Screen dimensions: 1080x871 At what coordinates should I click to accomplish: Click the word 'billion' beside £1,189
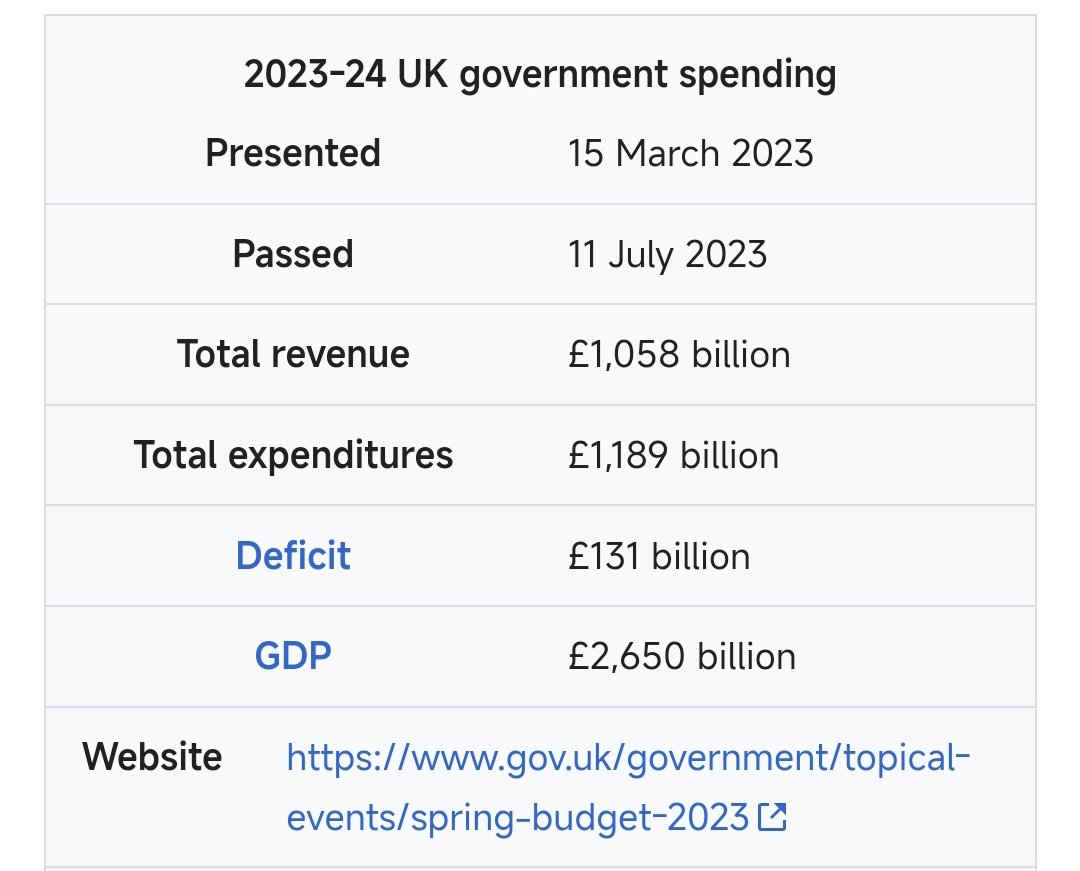(x=730, y=456)
